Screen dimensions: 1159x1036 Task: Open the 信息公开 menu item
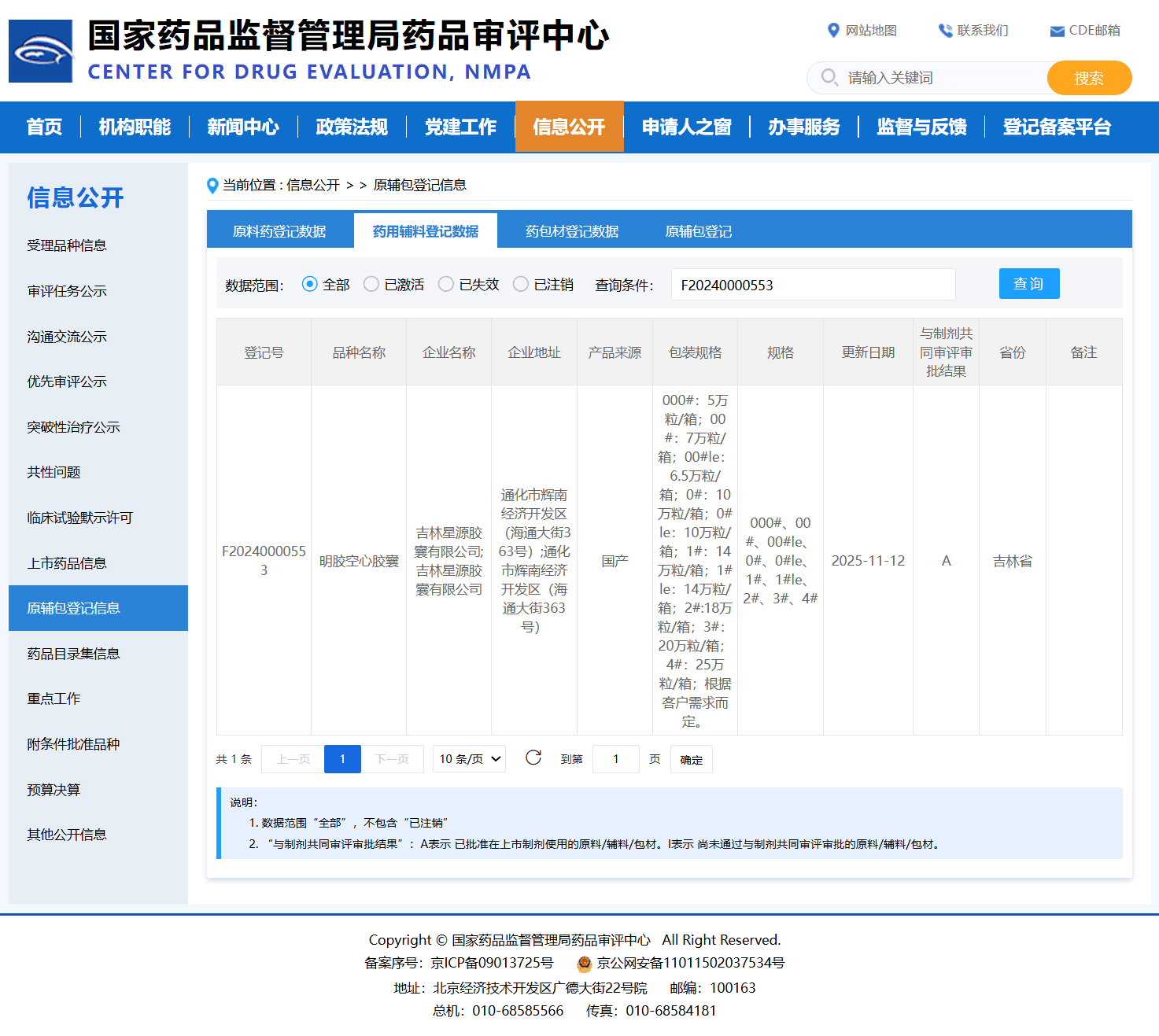click(x=569, y=127)
